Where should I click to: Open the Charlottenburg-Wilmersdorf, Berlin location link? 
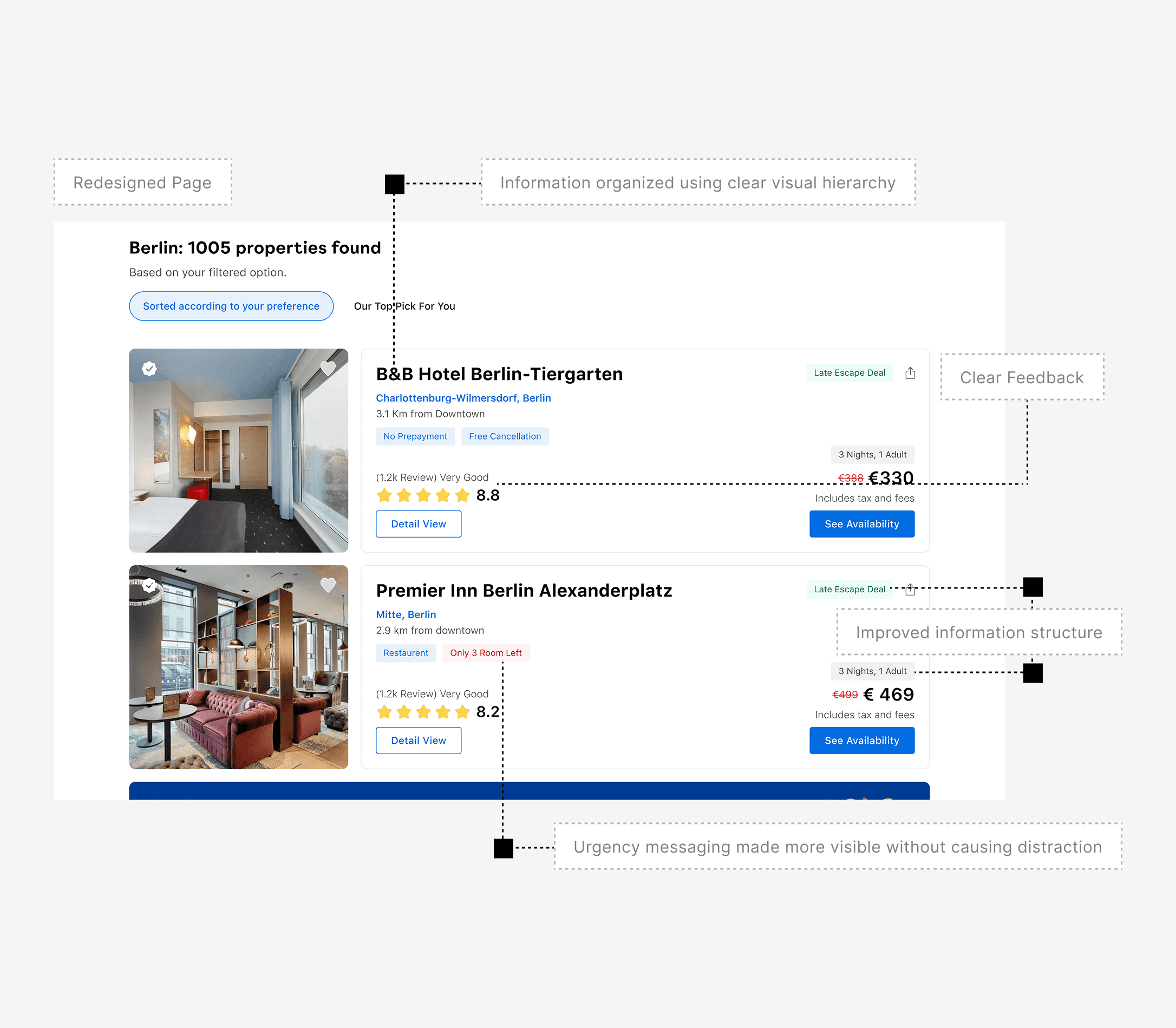click(x=463, y=397)
